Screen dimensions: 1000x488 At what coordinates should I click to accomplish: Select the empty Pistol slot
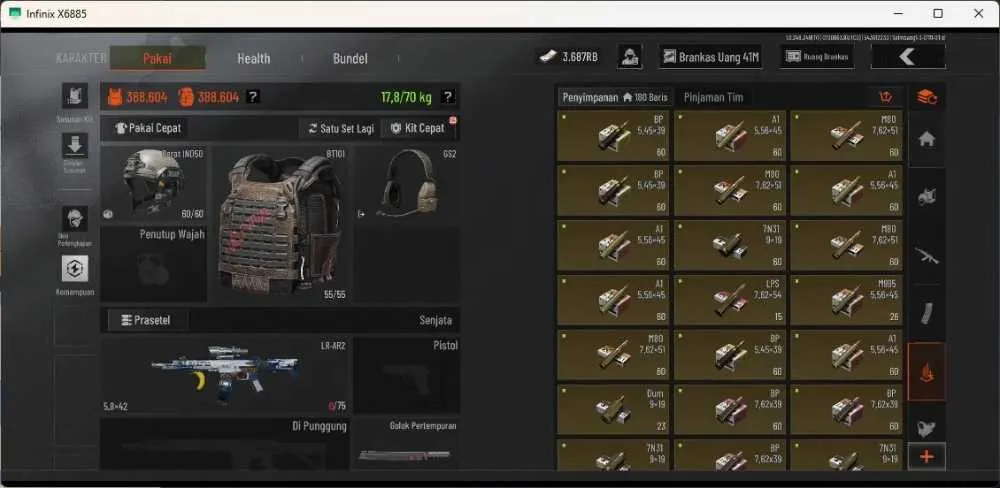407,376
